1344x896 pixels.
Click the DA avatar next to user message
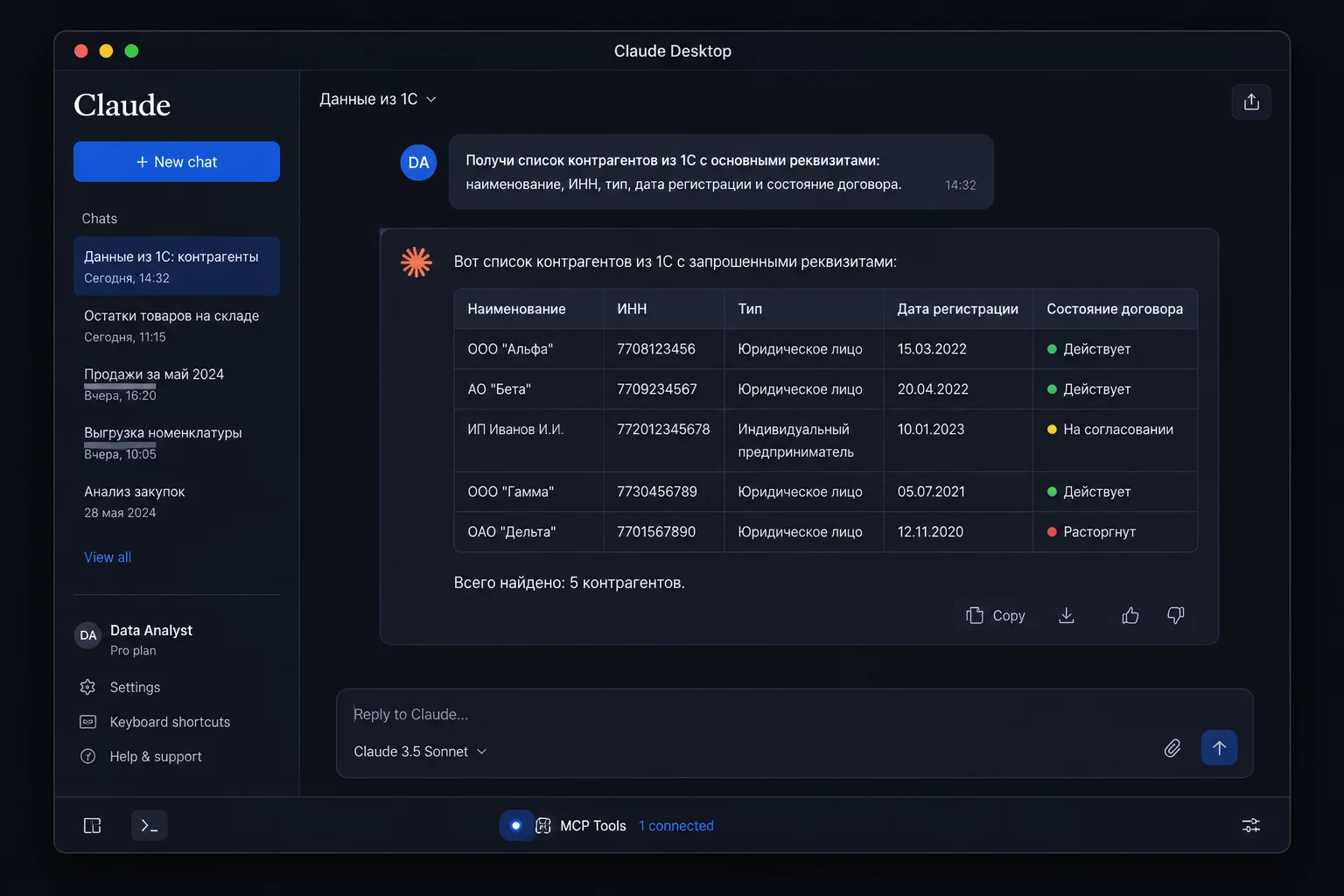pyautogui.click(x=418, y=163)
